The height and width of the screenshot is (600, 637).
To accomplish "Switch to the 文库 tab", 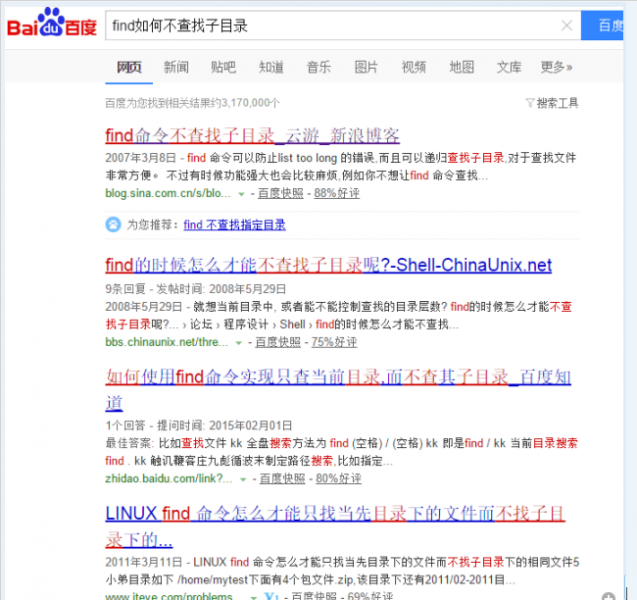I will point(509,67).
